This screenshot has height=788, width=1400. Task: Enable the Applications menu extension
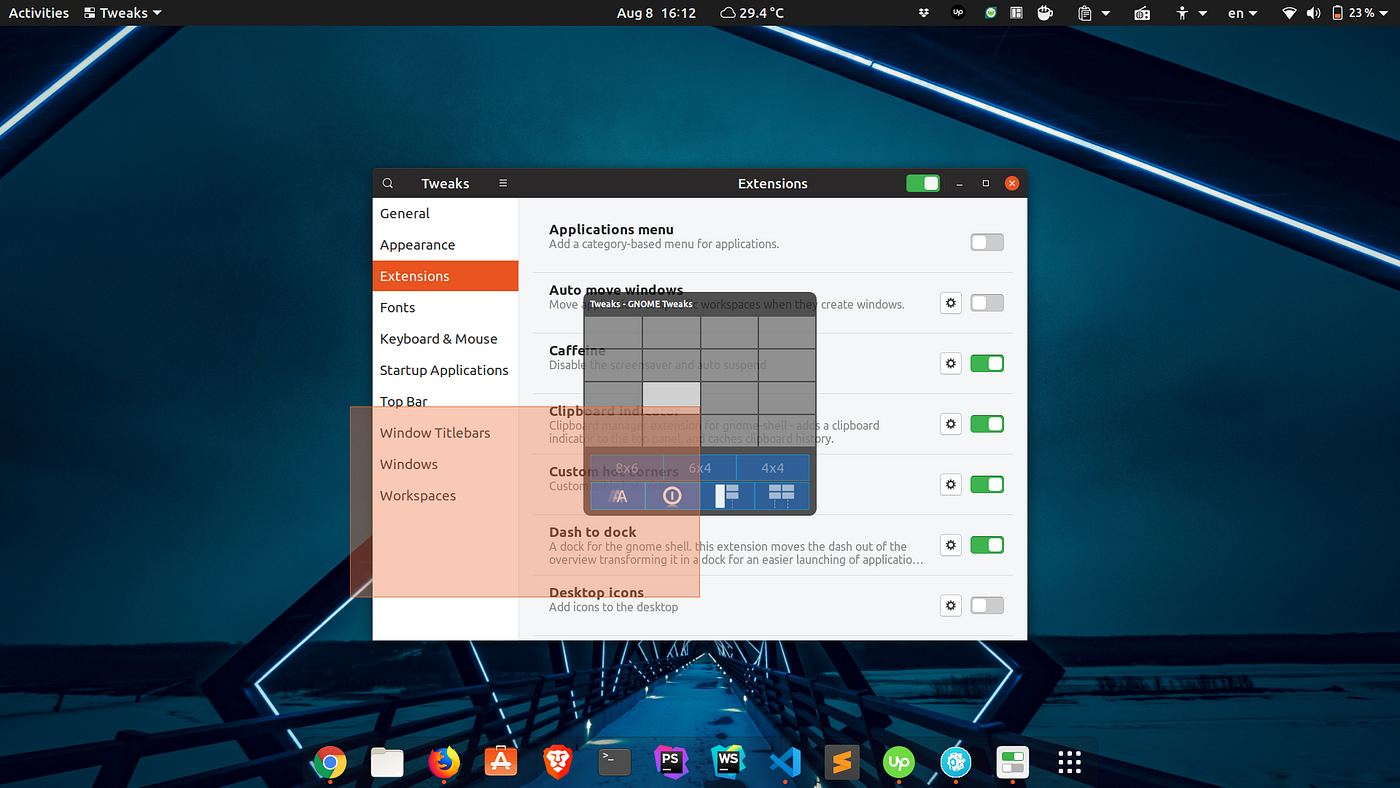tap(986, 242)
